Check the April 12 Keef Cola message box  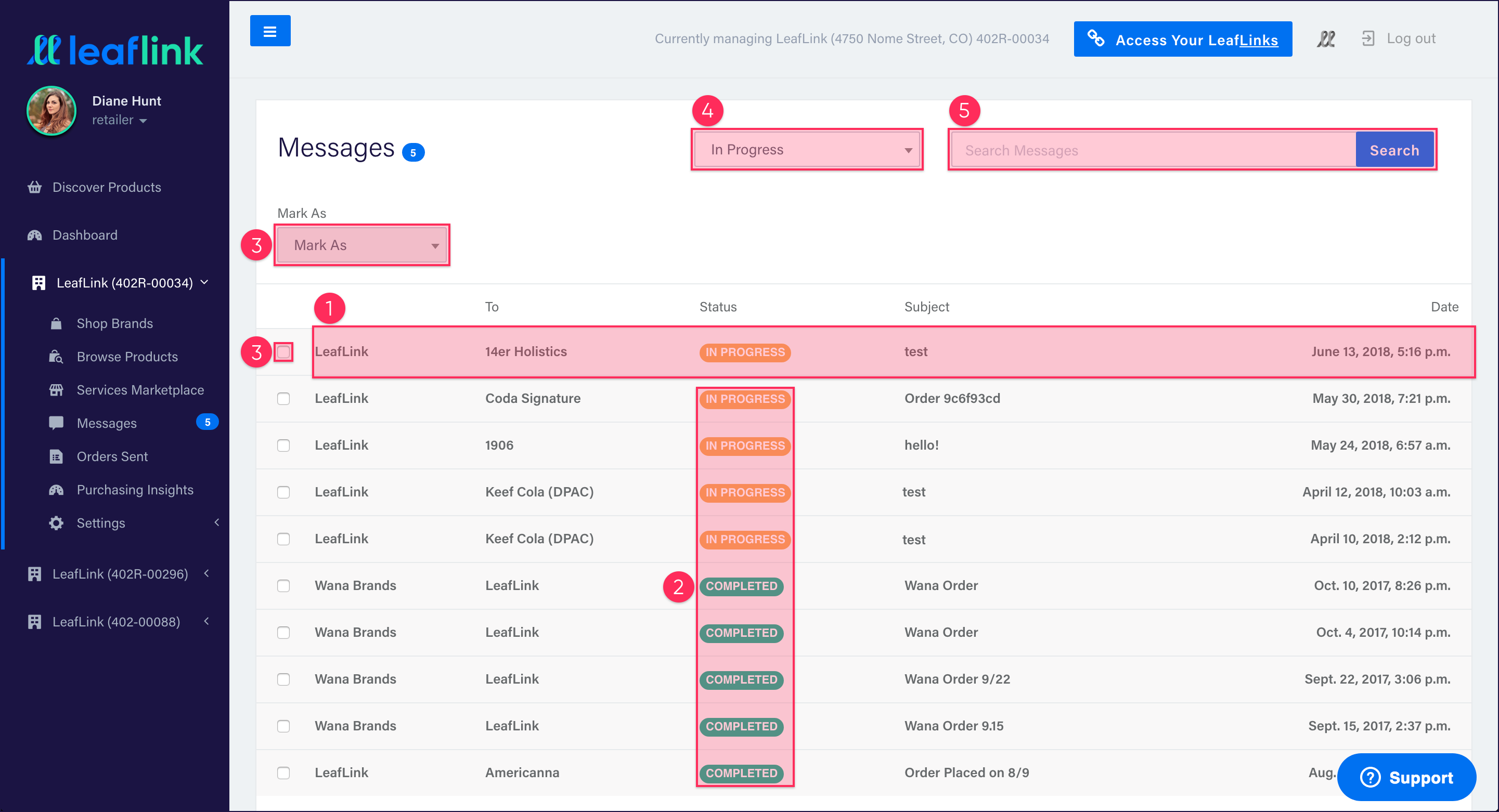coord(283,492)
